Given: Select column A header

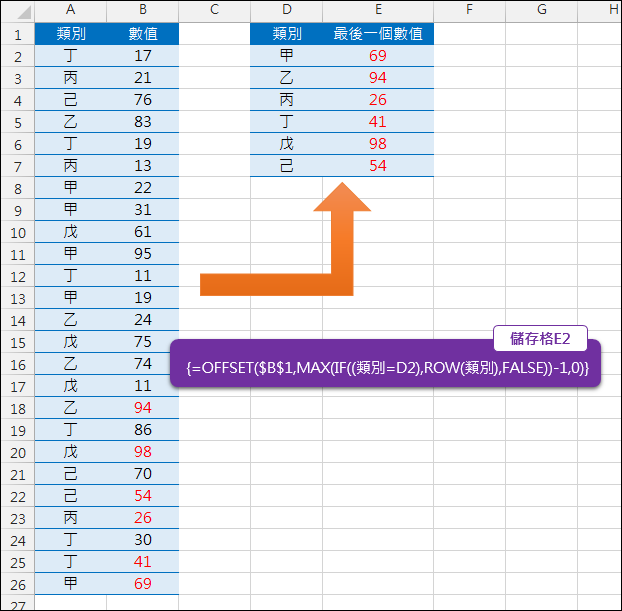Looking at the screenshot, I should pyautogui.click(x=71, y=11).
